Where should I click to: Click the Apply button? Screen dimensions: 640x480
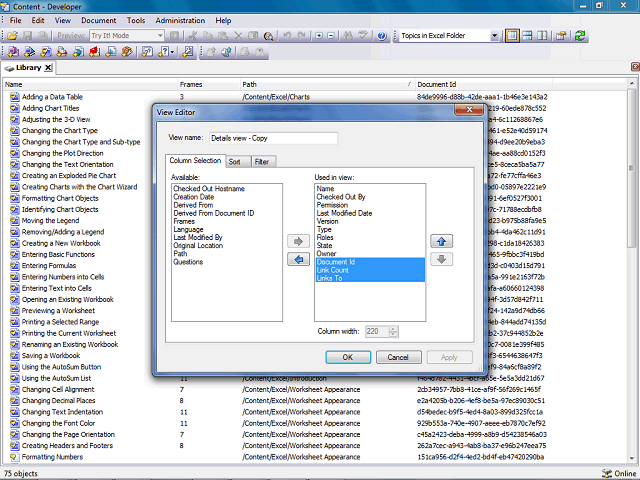pos(449,357)
